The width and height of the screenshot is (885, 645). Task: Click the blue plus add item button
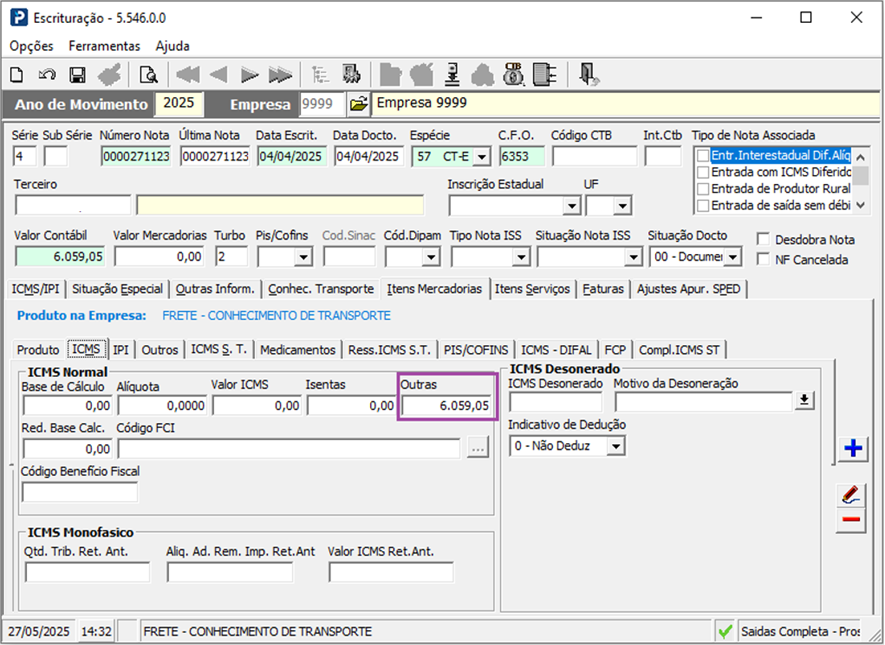tap(852, 448)
